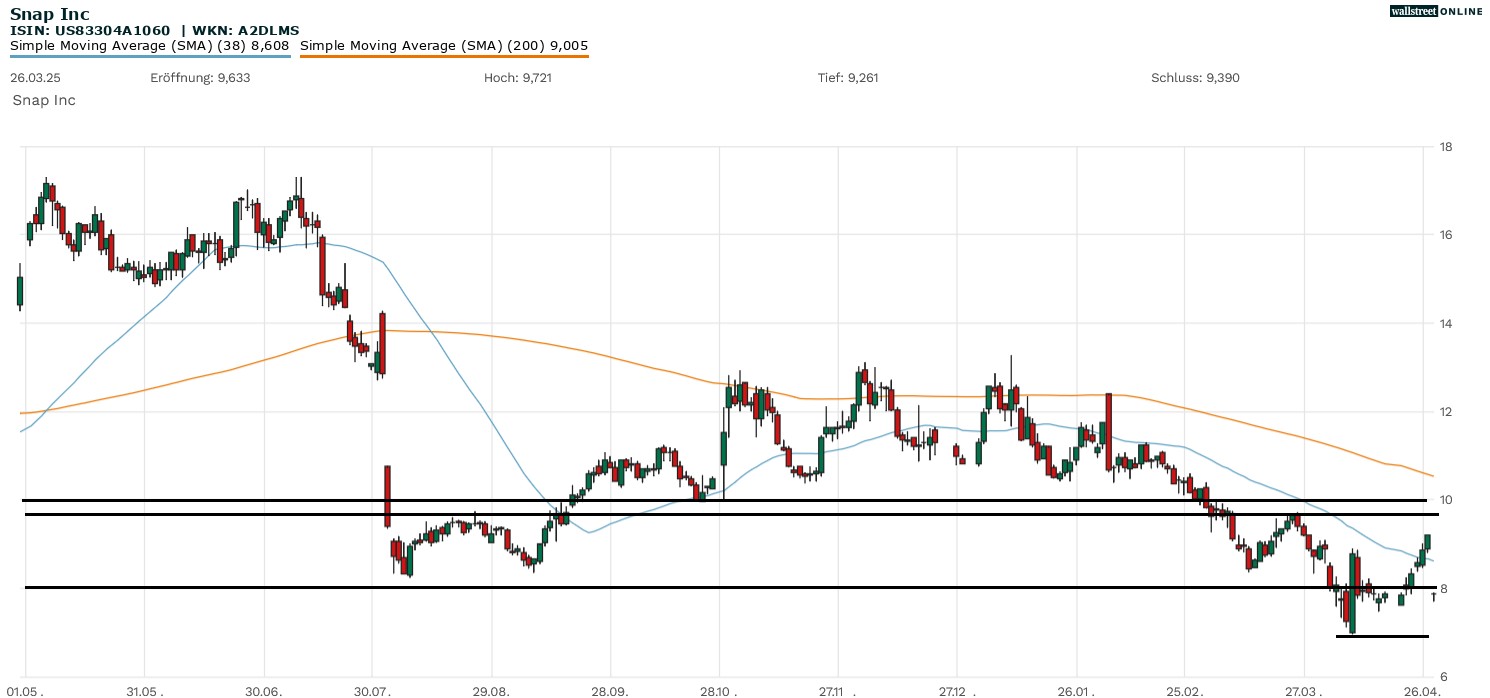Click the 18 label on price axis
The height and width of the screenshot is (698, 1490).
pos(1445,147)
